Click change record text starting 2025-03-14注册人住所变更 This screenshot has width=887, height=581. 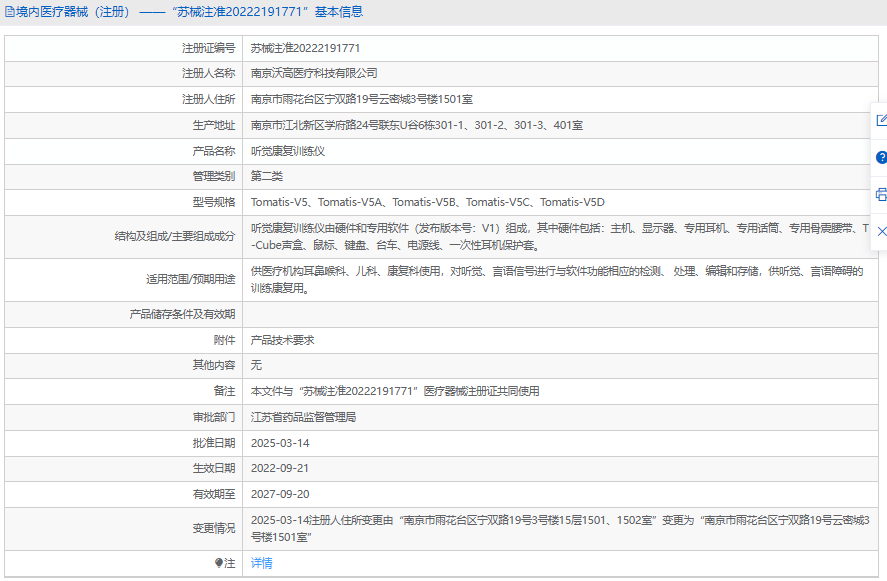tap(560, 528)
